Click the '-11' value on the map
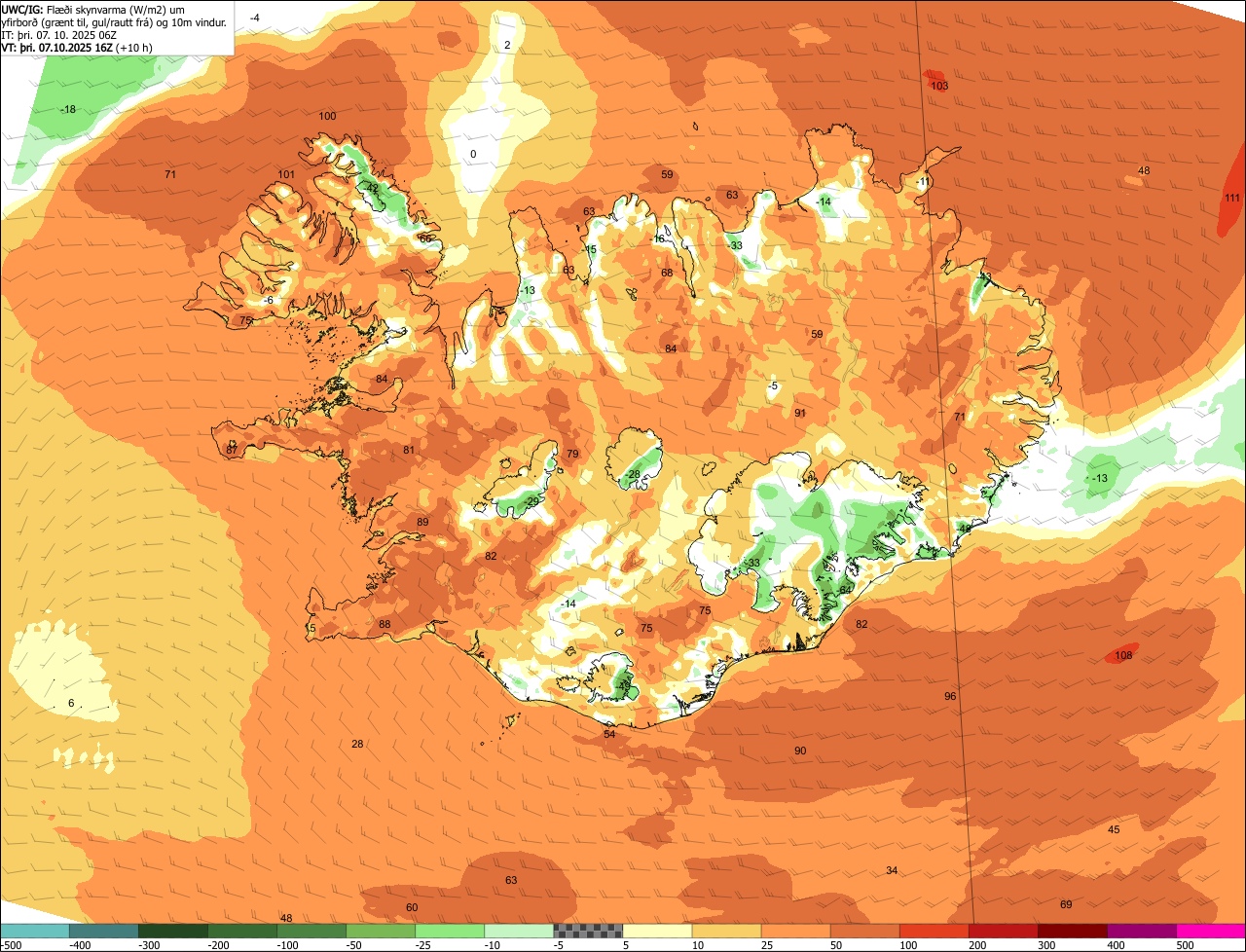This screenshot has width=1246, height=952. (x=924, y=181)
